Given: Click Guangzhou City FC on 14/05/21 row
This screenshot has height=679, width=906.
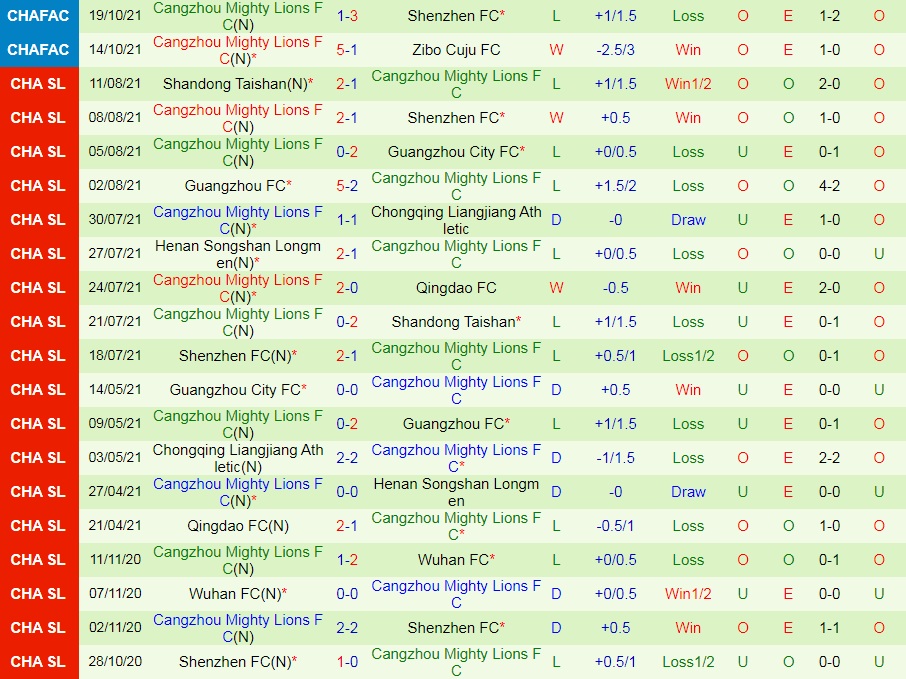Looking at the screenshot, I should [237, 390].
